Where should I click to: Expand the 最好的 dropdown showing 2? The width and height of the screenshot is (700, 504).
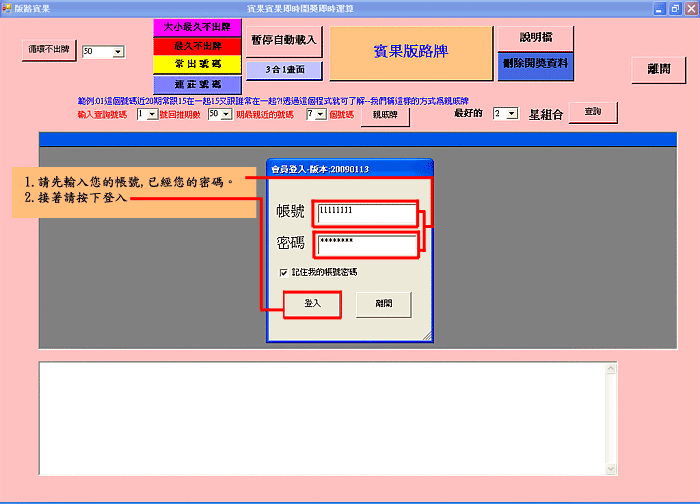tap(511, 114)
